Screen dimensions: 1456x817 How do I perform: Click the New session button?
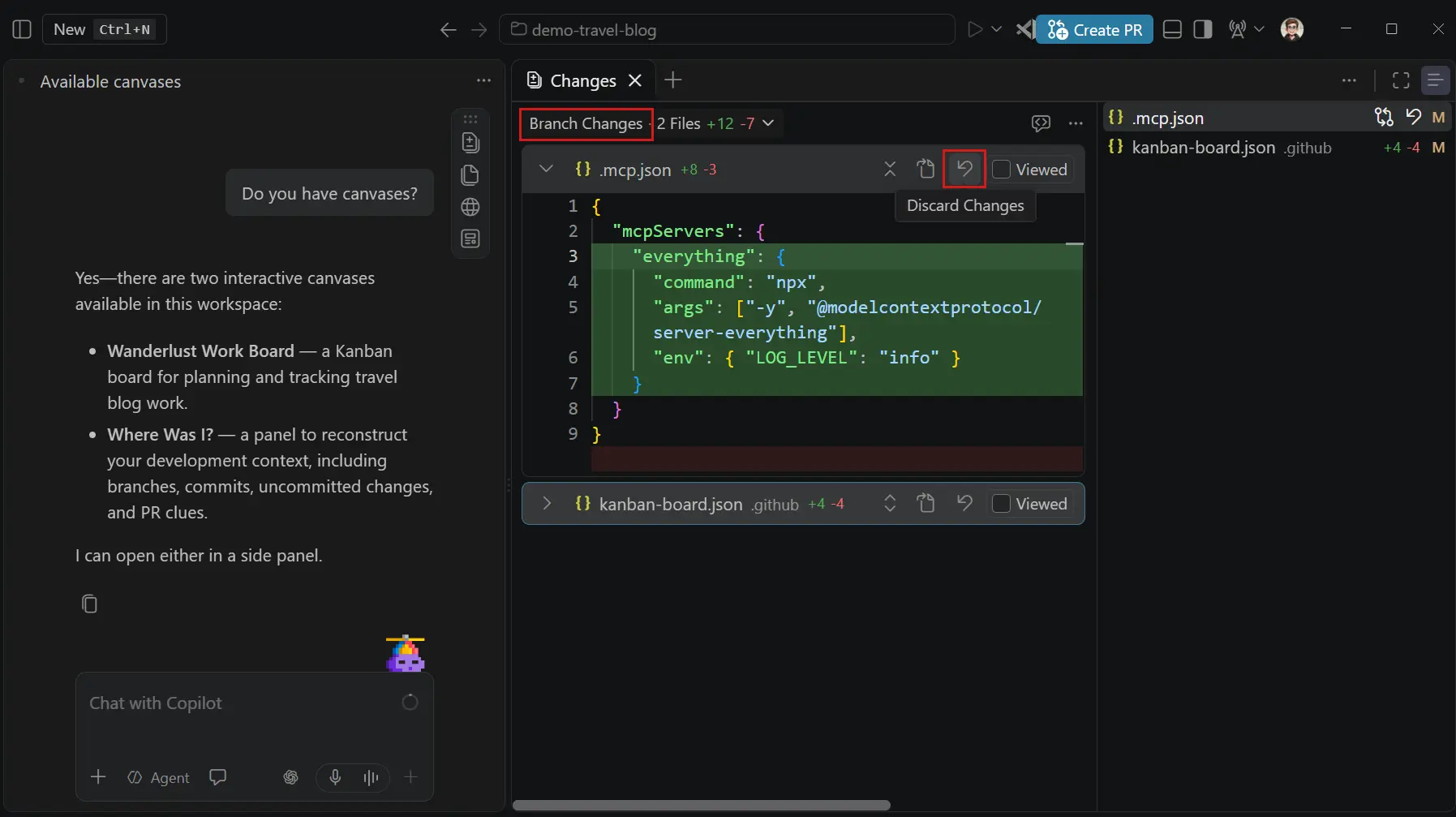click(x=104, y=29)
